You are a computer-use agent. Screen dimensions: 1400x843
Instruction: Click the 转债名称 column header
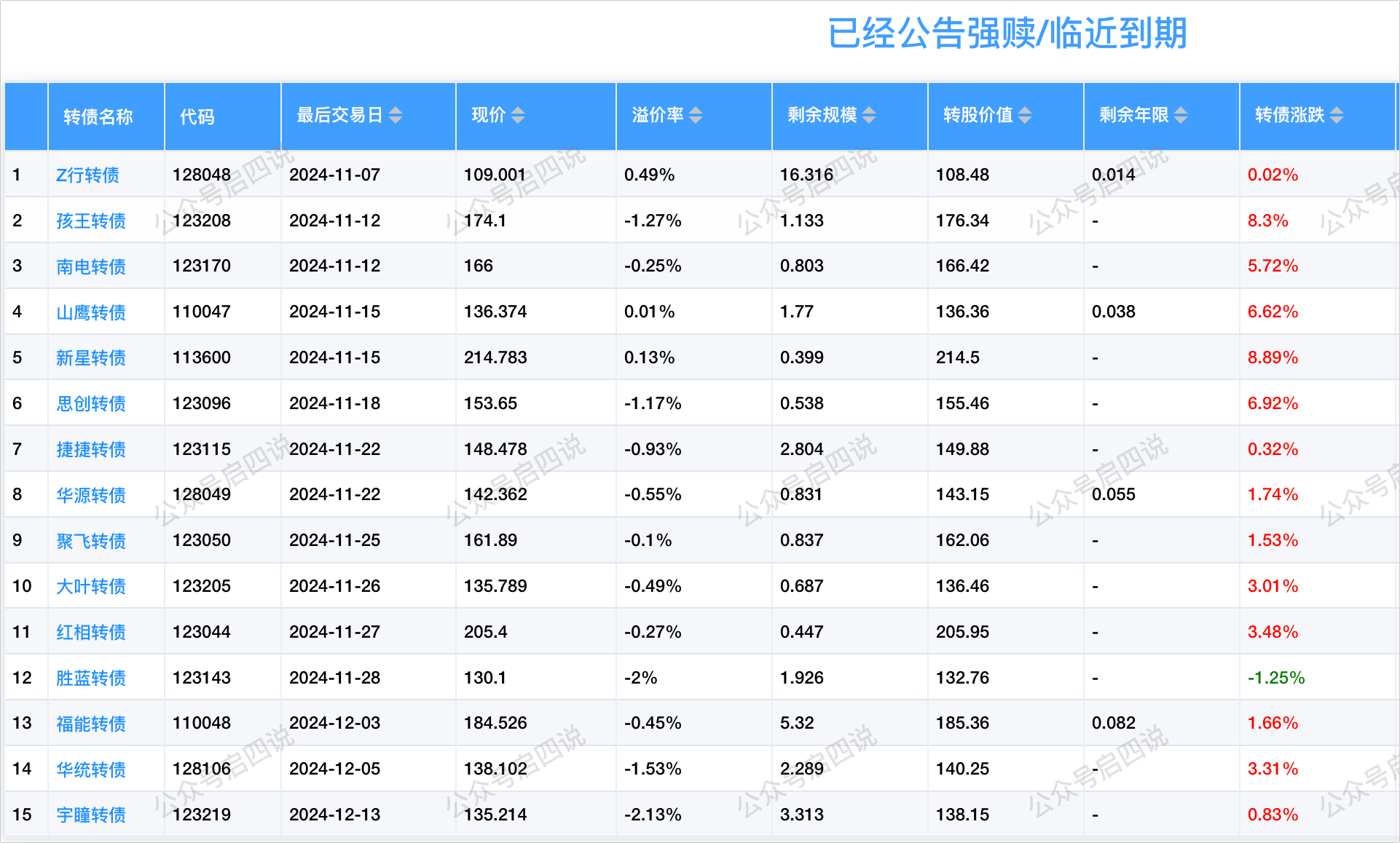tap(98, 116)
